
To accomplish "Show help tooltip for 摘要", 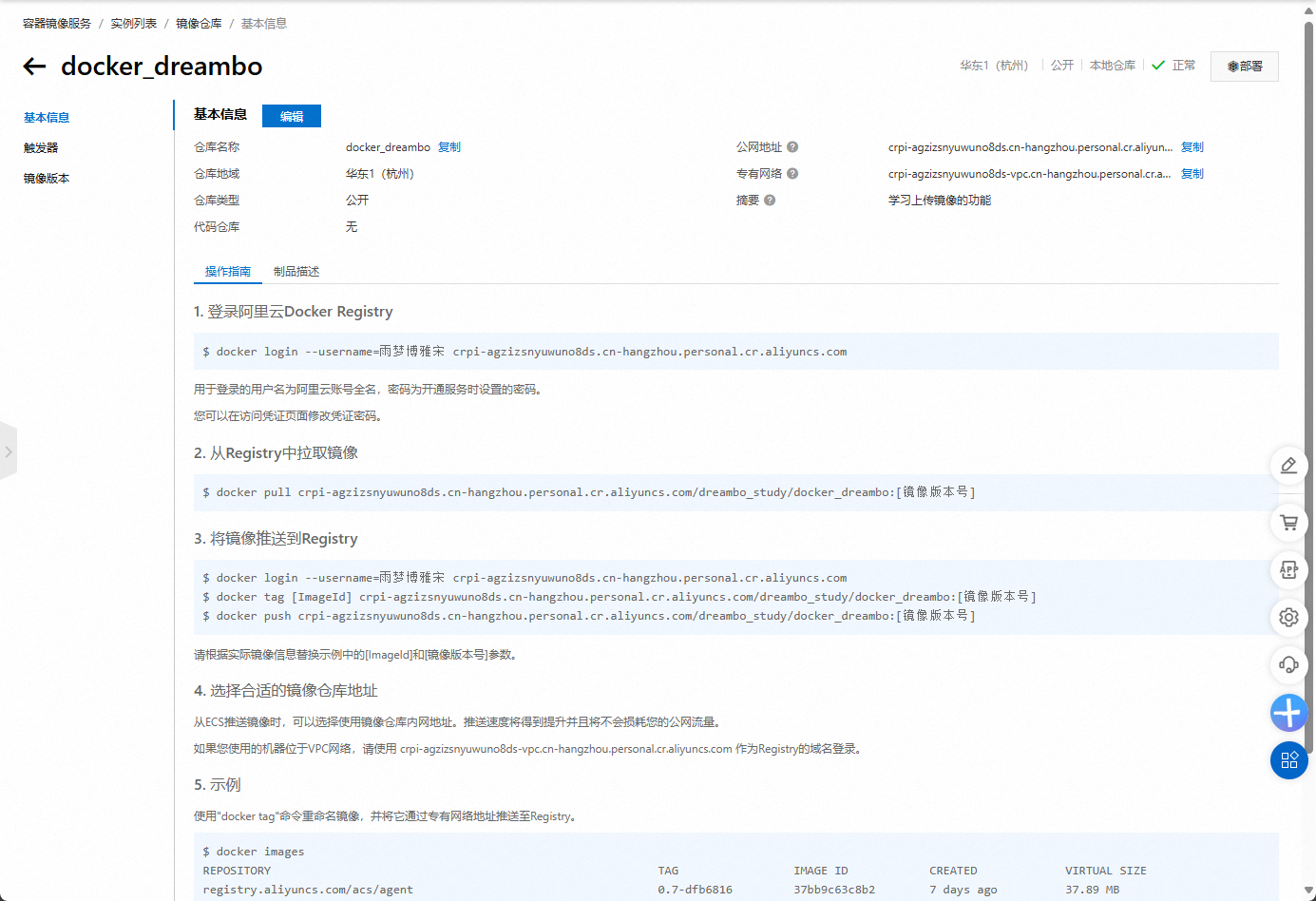I will 770,201.
